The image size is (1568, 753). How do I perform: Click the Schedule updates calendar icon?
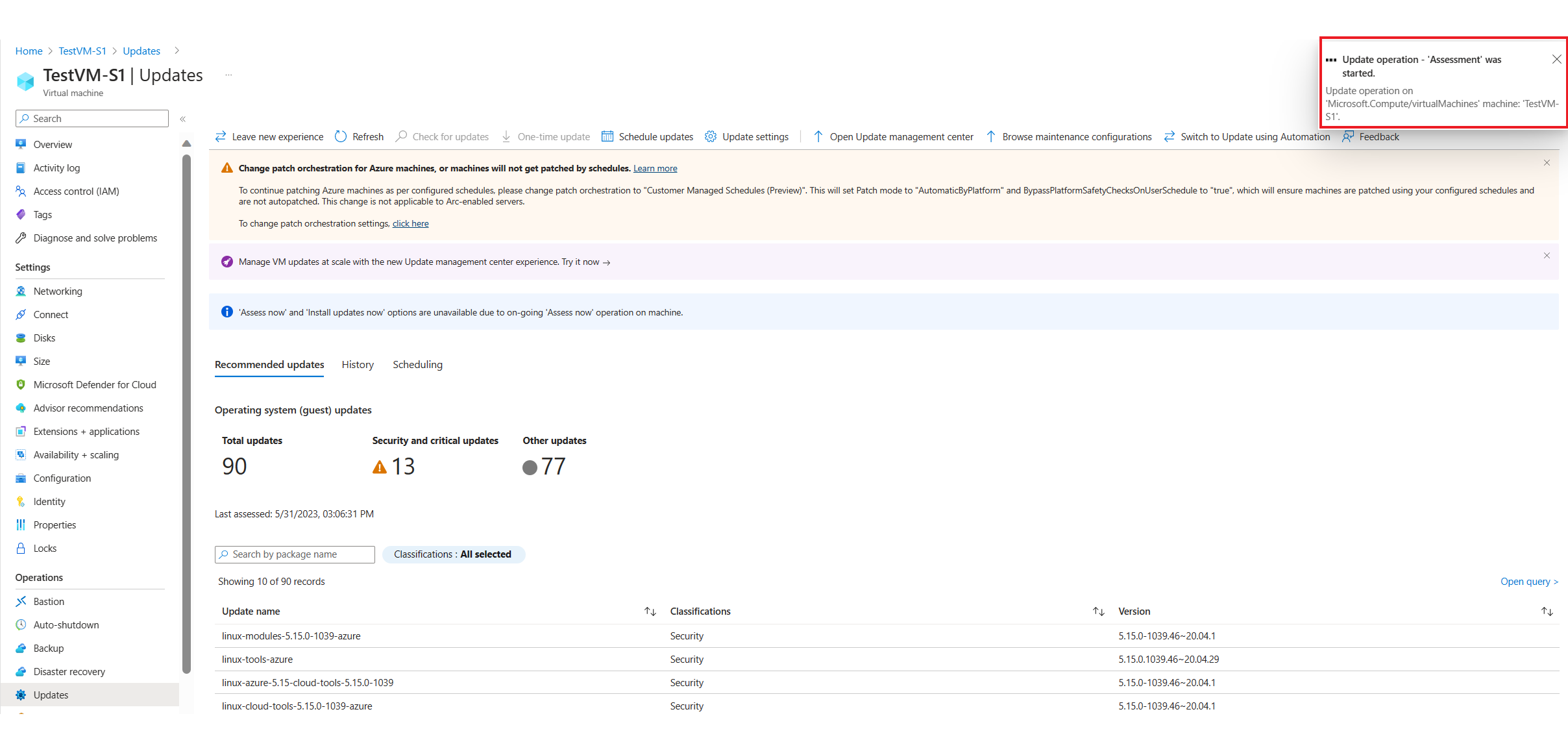[x=606, y=136]
